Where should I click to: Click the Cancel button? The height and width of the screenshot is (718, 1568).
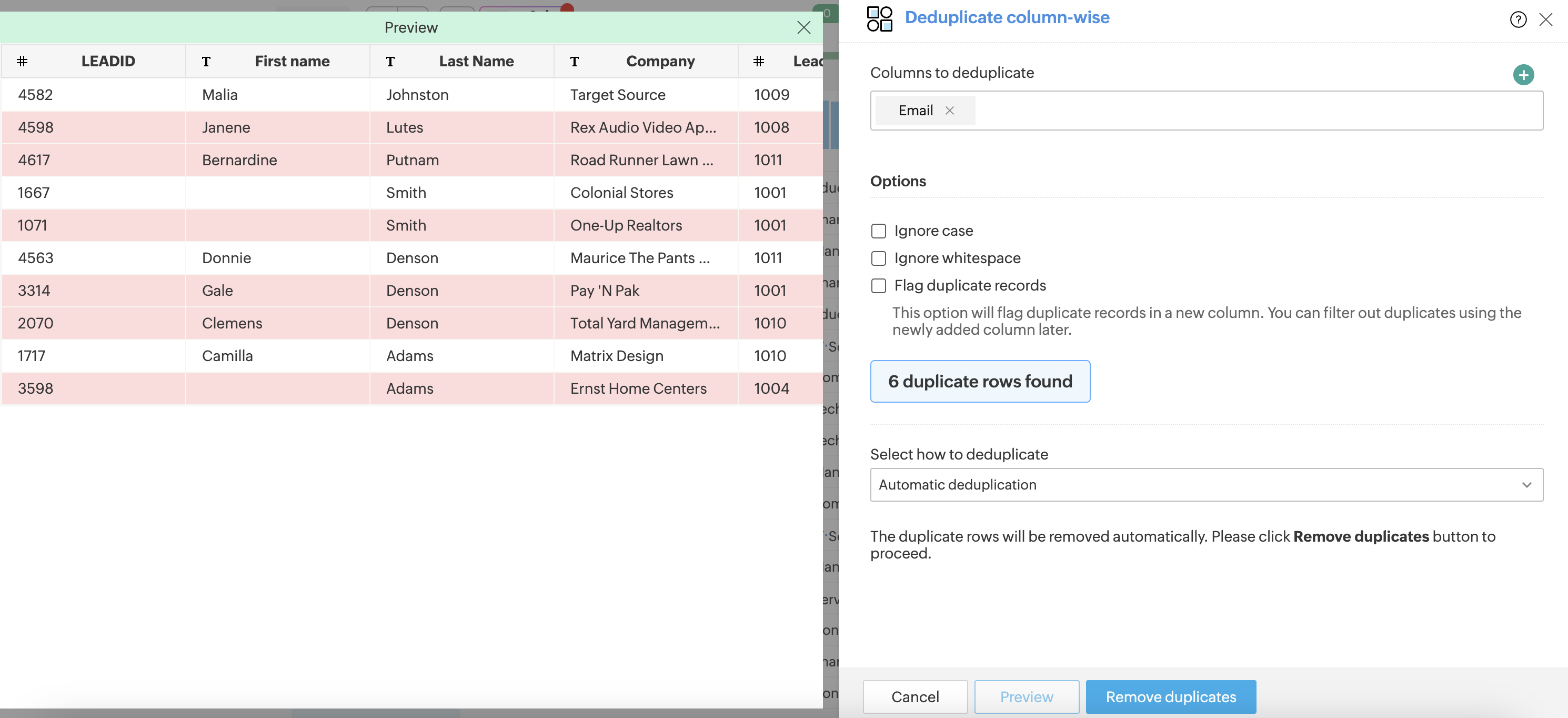click(x=914, y=696)
